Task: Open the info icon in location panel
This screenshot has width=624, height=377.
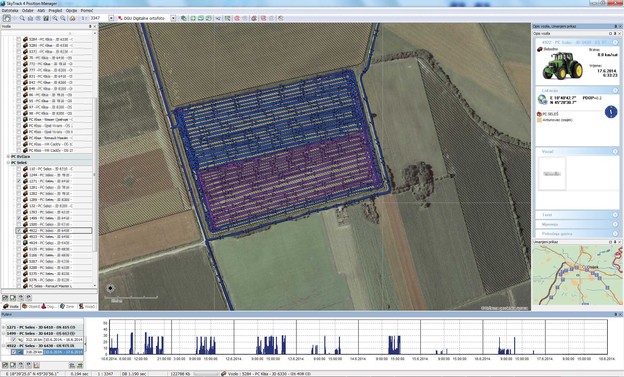Action: pyautogui.click(x=611, y=112)
